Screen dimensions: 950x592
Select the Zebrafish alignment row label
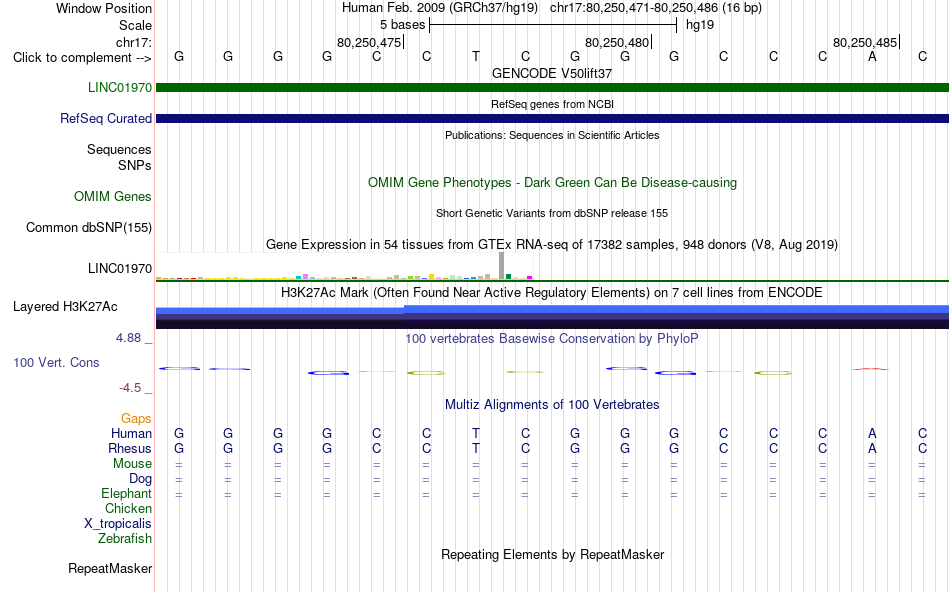click(125, 538)
